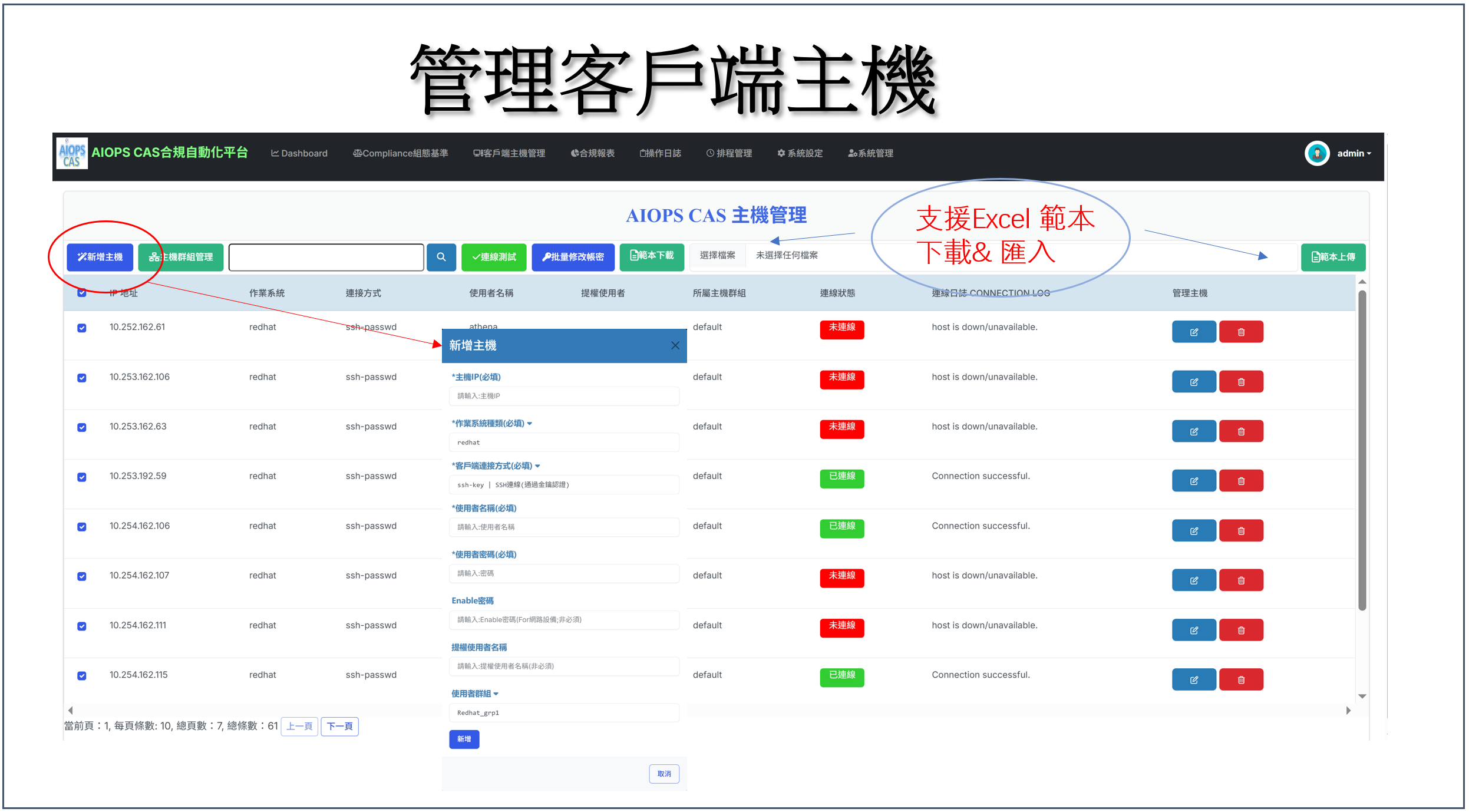Uncheck the checkbox for 10.252.162.61
This screenshot has width=1469, height=812.
click(82, 328)
